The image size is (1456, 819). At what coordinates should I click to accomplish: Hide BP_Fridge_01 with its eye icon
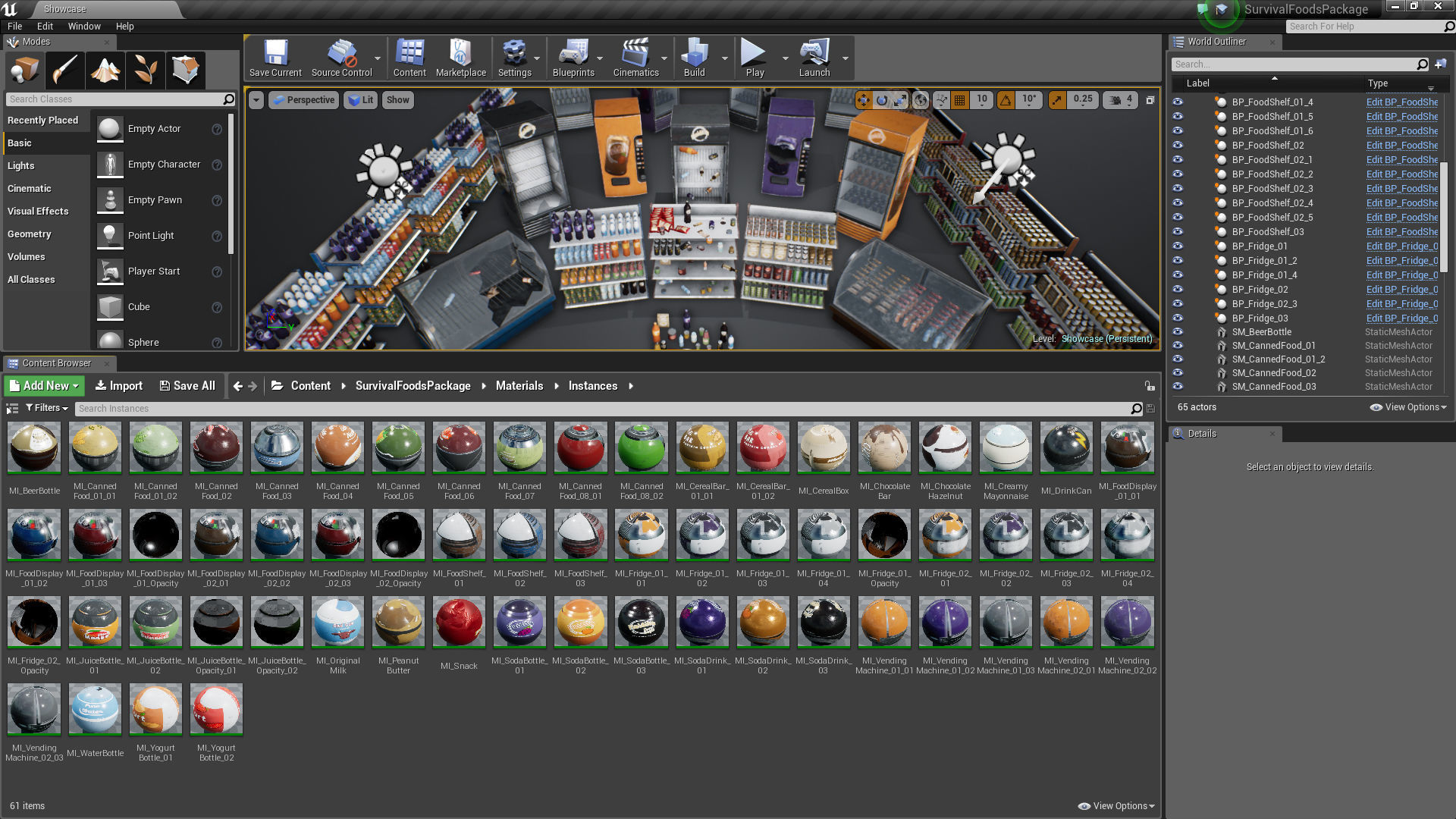(x=1178, y=246)
